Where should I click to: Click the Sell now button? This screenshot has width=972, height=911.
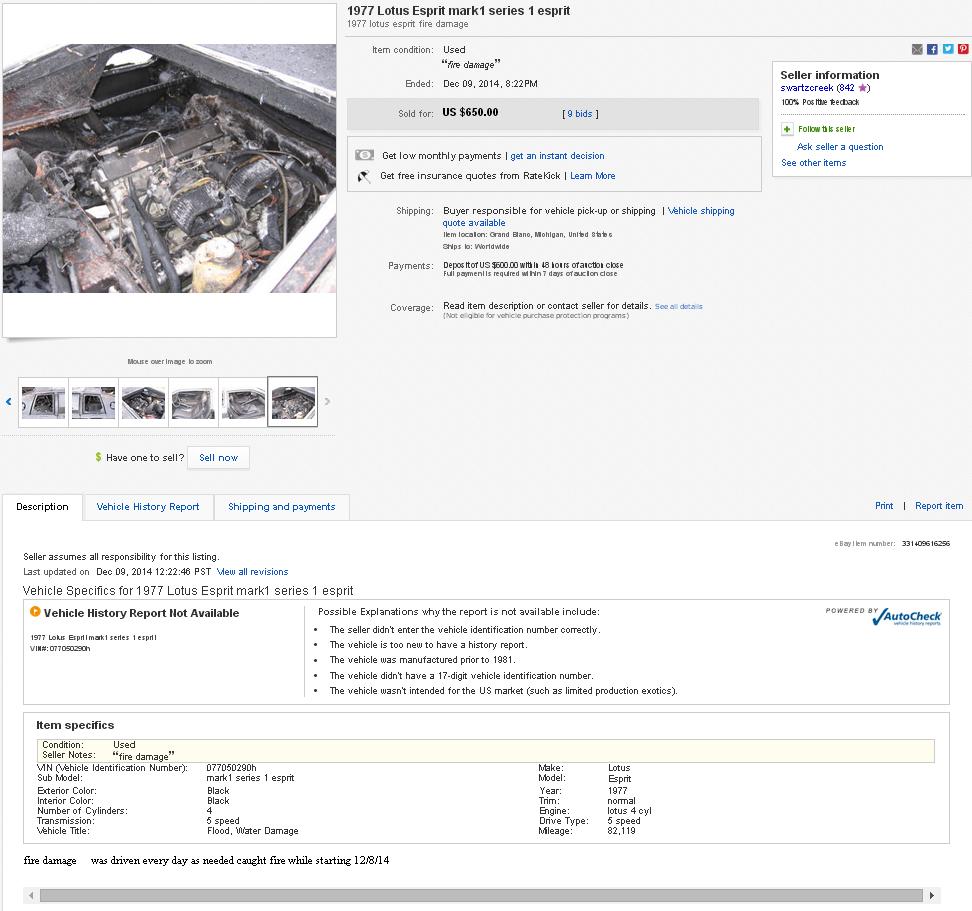(218, 458)
